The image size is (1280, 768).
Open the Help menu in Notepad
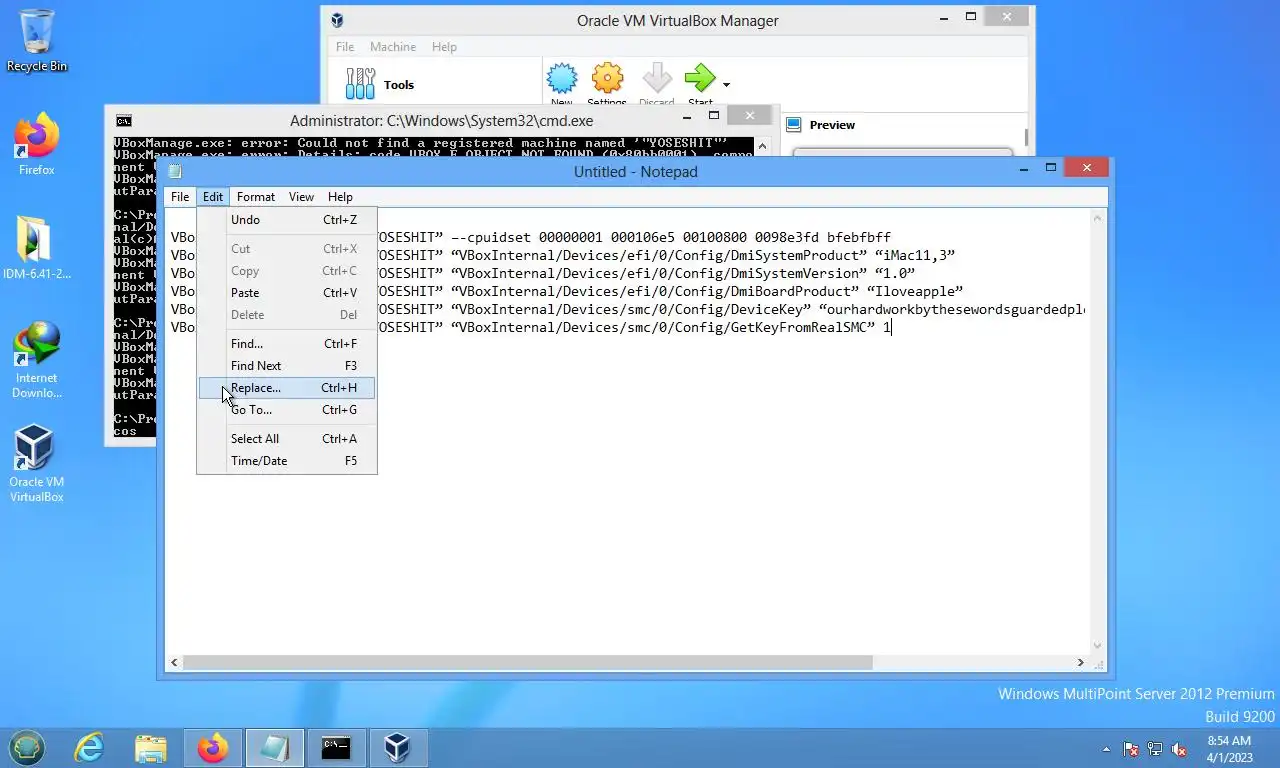(x=340, y=197)
